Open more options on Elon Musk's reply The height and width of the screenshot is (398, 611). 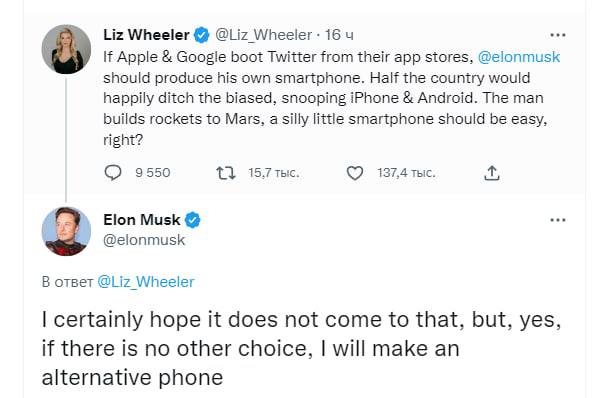(558, 220)
